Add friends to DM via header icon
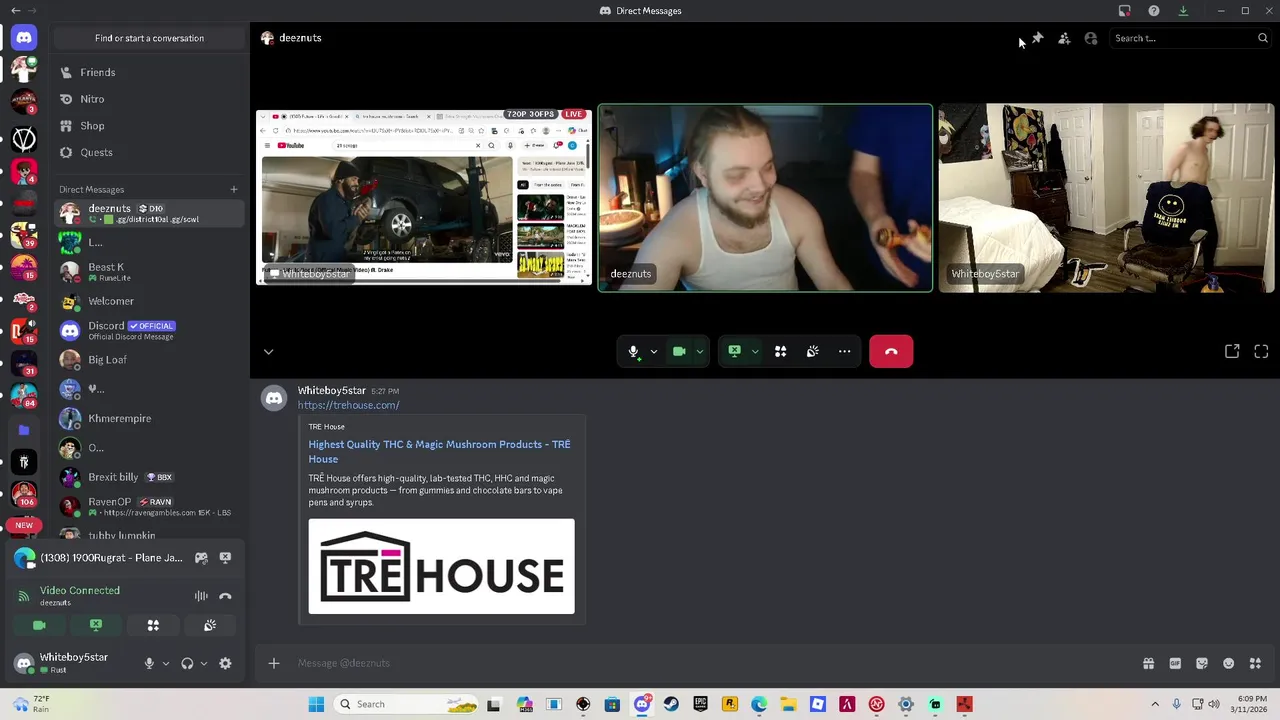This screenshot has width=1280, height=720. pyautogui.click(x=1064, y=38)
